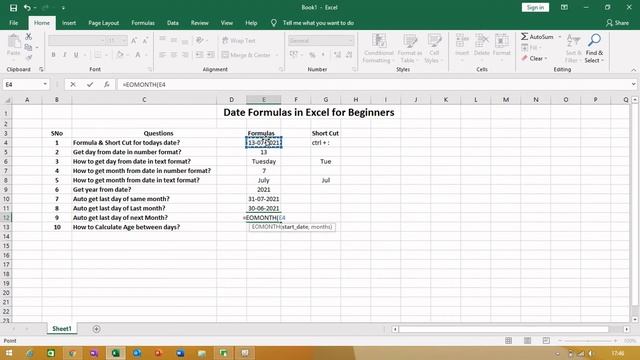Click the AutoSum sigma icon

coord(524,37)
